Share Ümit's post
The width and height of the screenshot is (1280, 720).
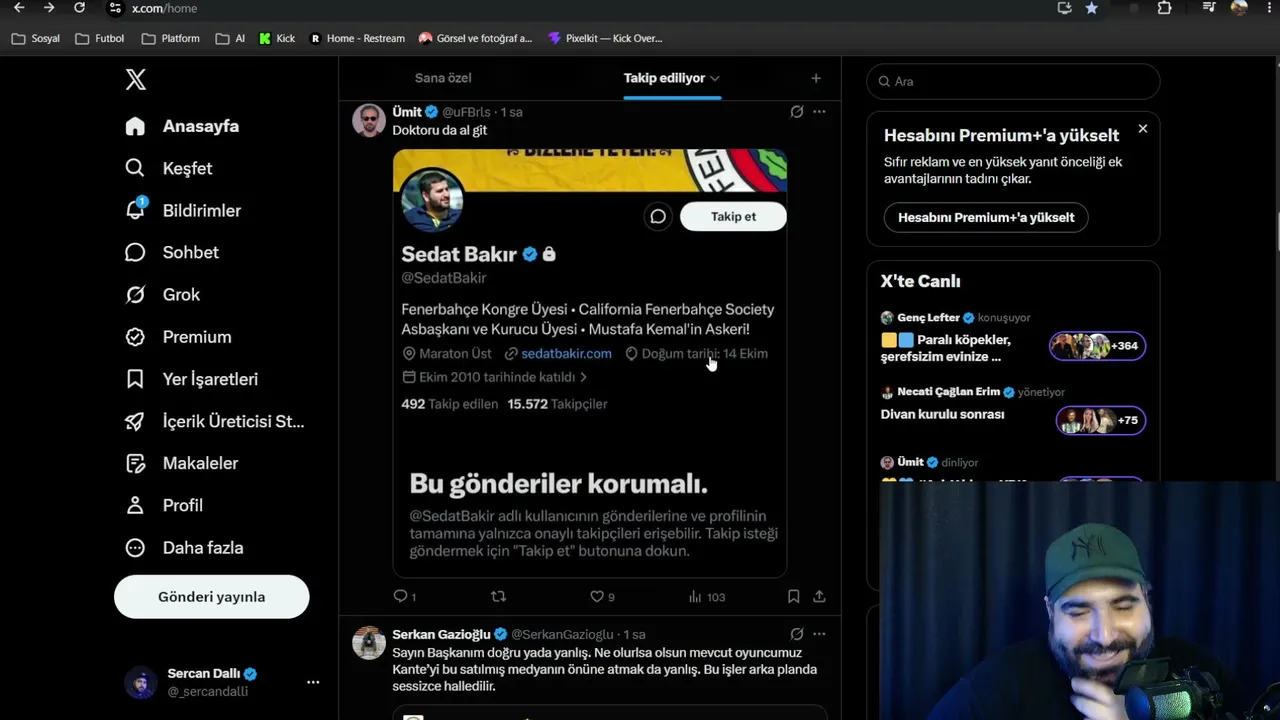(x=819, y=597)
